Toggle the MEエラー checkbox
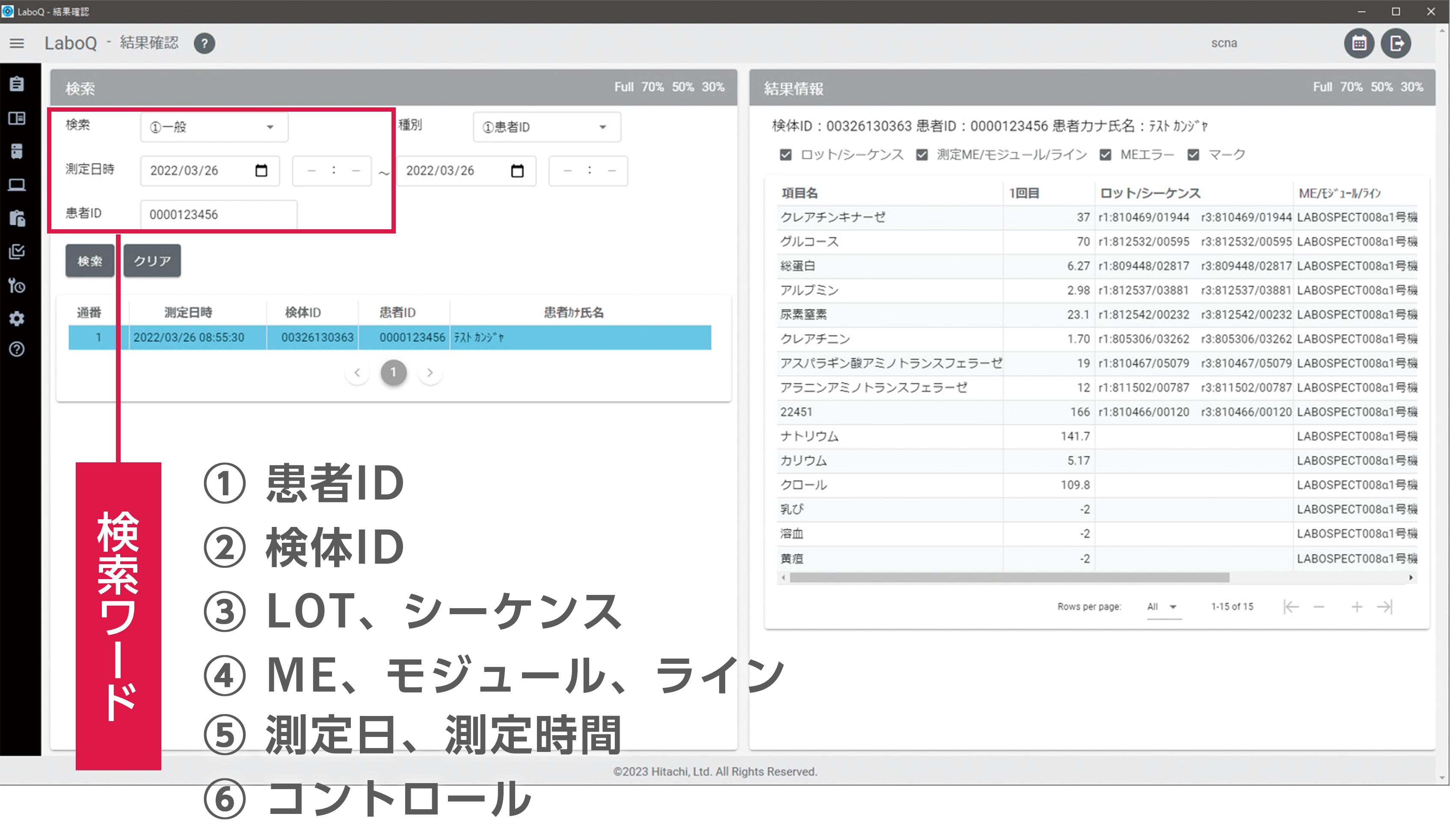 (x=1105, y=155)
